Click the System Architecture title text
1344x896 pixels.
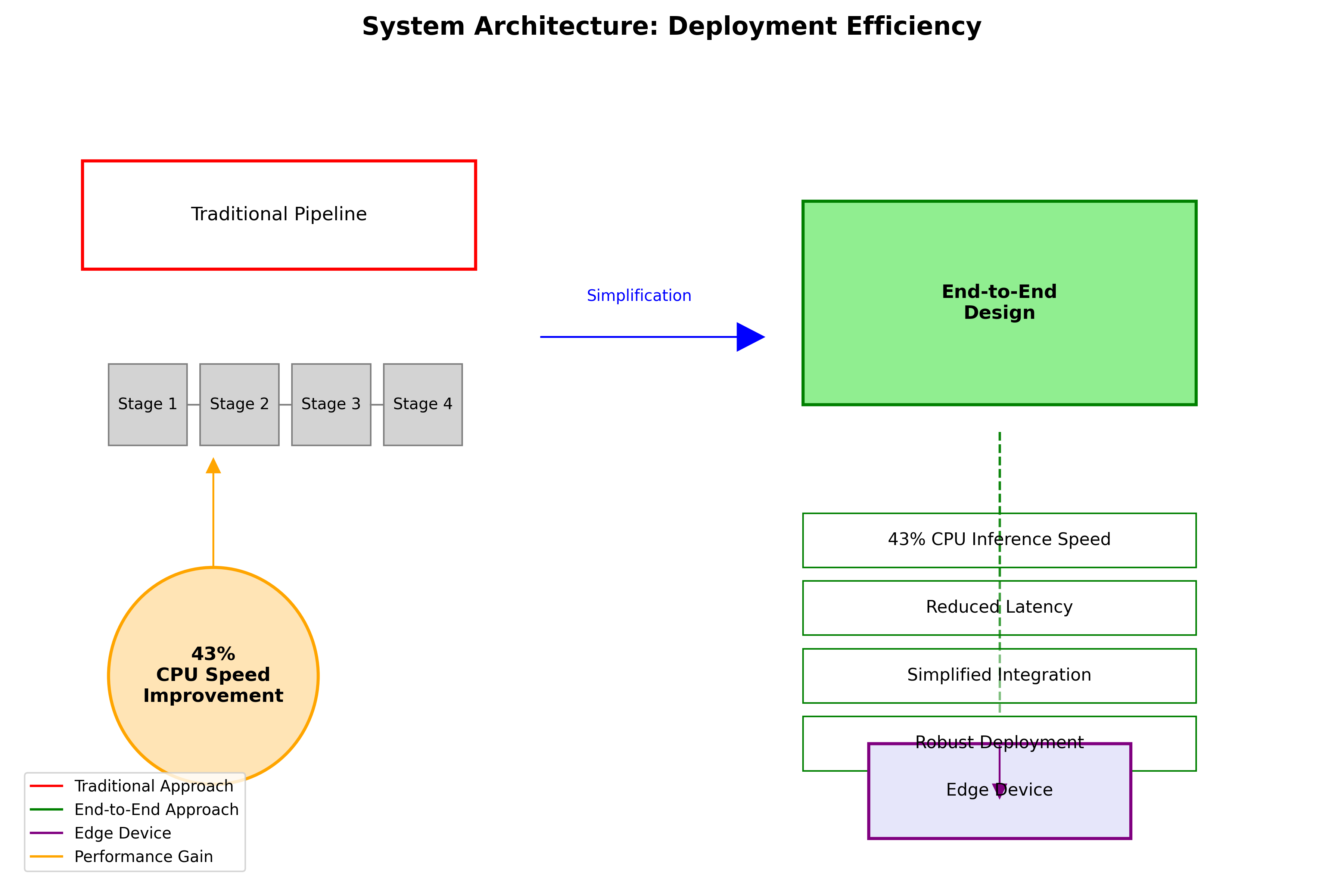671,27
